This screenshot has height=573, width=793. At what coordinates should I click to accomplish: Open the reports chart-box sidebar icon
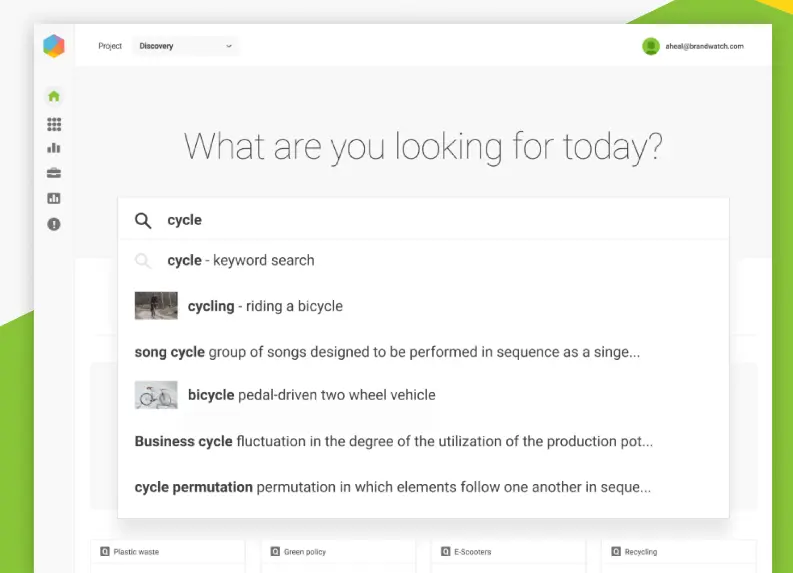[54, 198]
